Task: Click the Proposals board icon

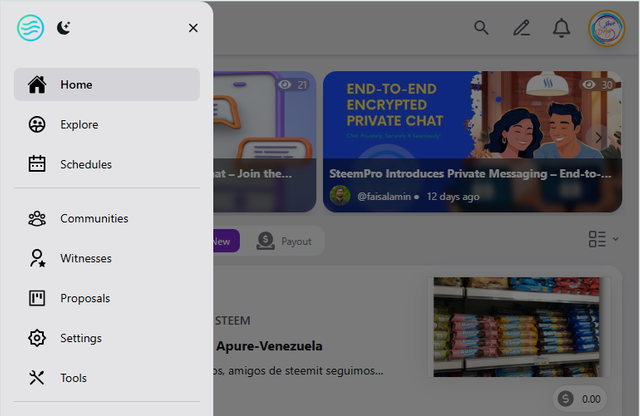Action: (37, 298)
